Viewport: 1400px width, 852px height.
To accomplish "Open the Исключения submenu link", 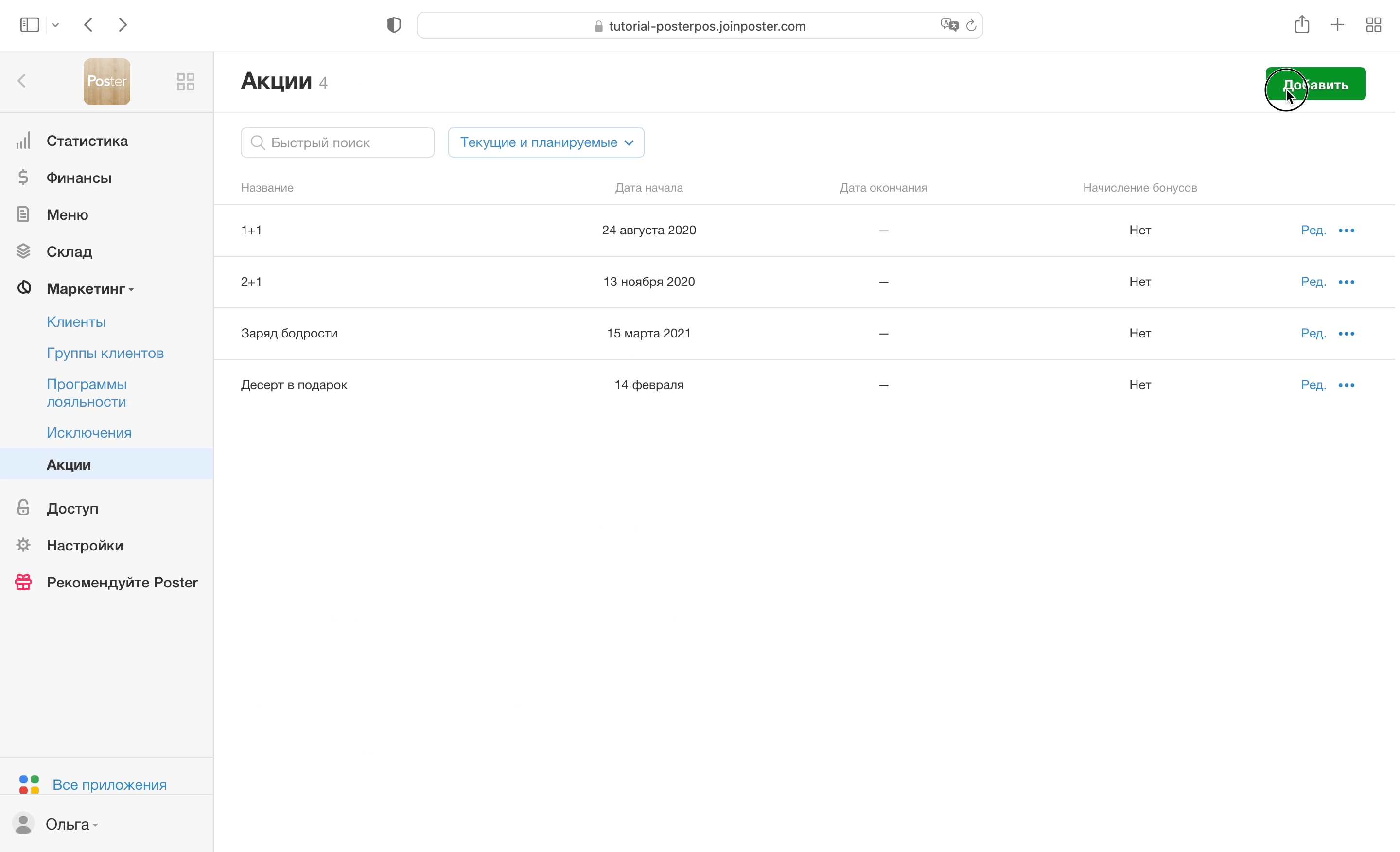I will (x=88, y=432).
